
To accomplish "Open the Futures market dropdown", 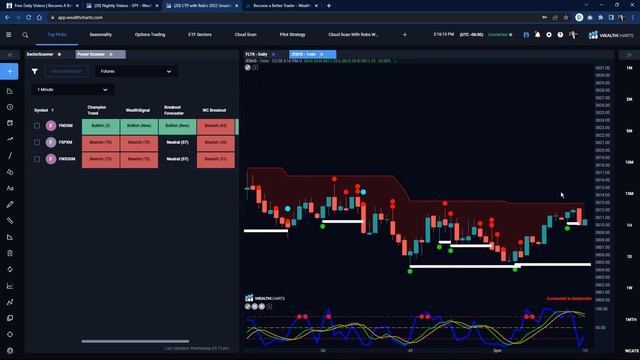I will tap(136, 71).
